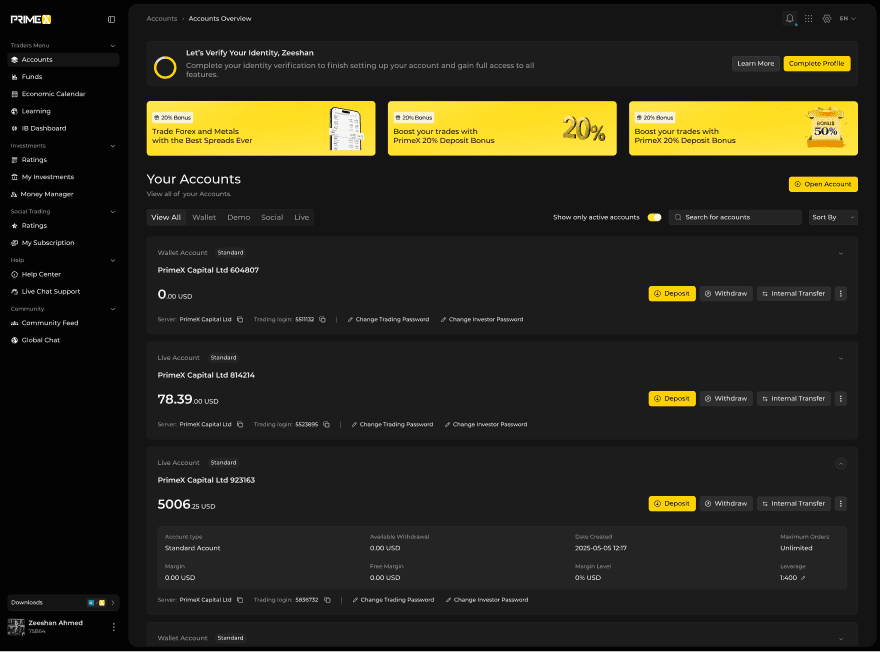The width and height of the screenshot is (880, 652).
Task: Toggle Show only active accounts
Action: 654,217
